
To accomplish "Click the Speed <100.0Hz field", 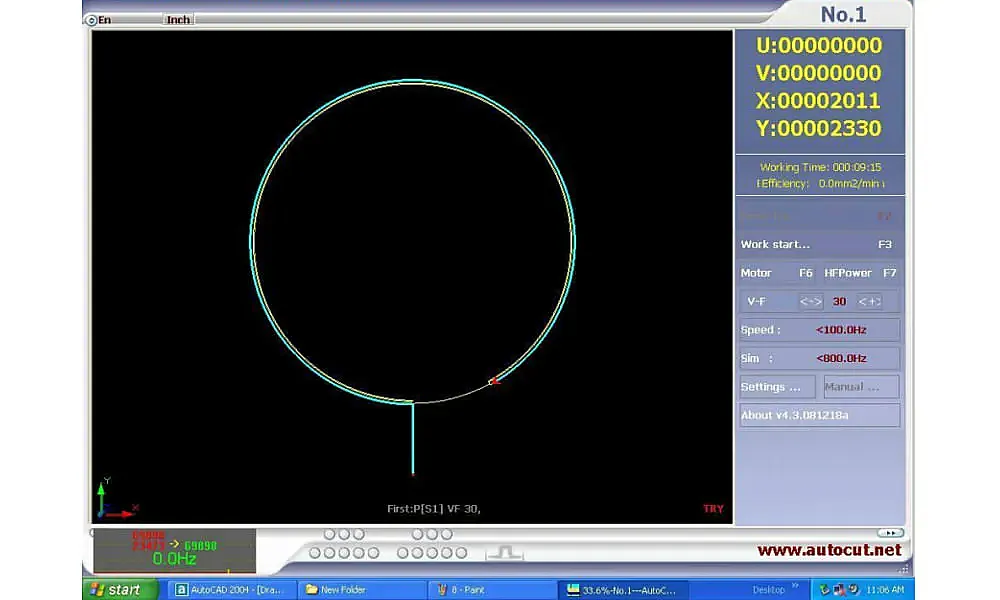I will tap(819, 330).
